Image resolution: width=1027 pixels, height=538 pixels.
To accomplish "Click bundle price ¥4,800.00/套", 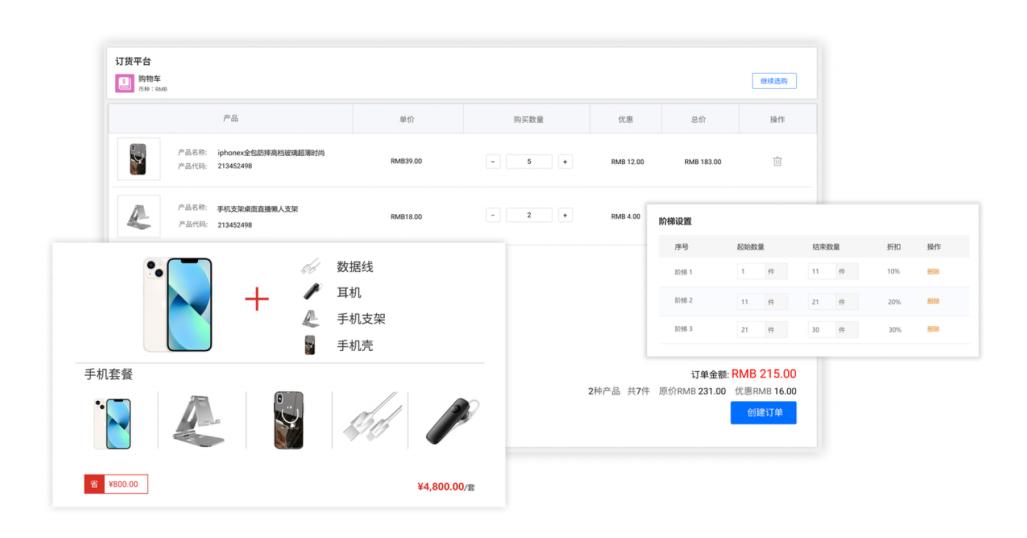I will [446, 487].
